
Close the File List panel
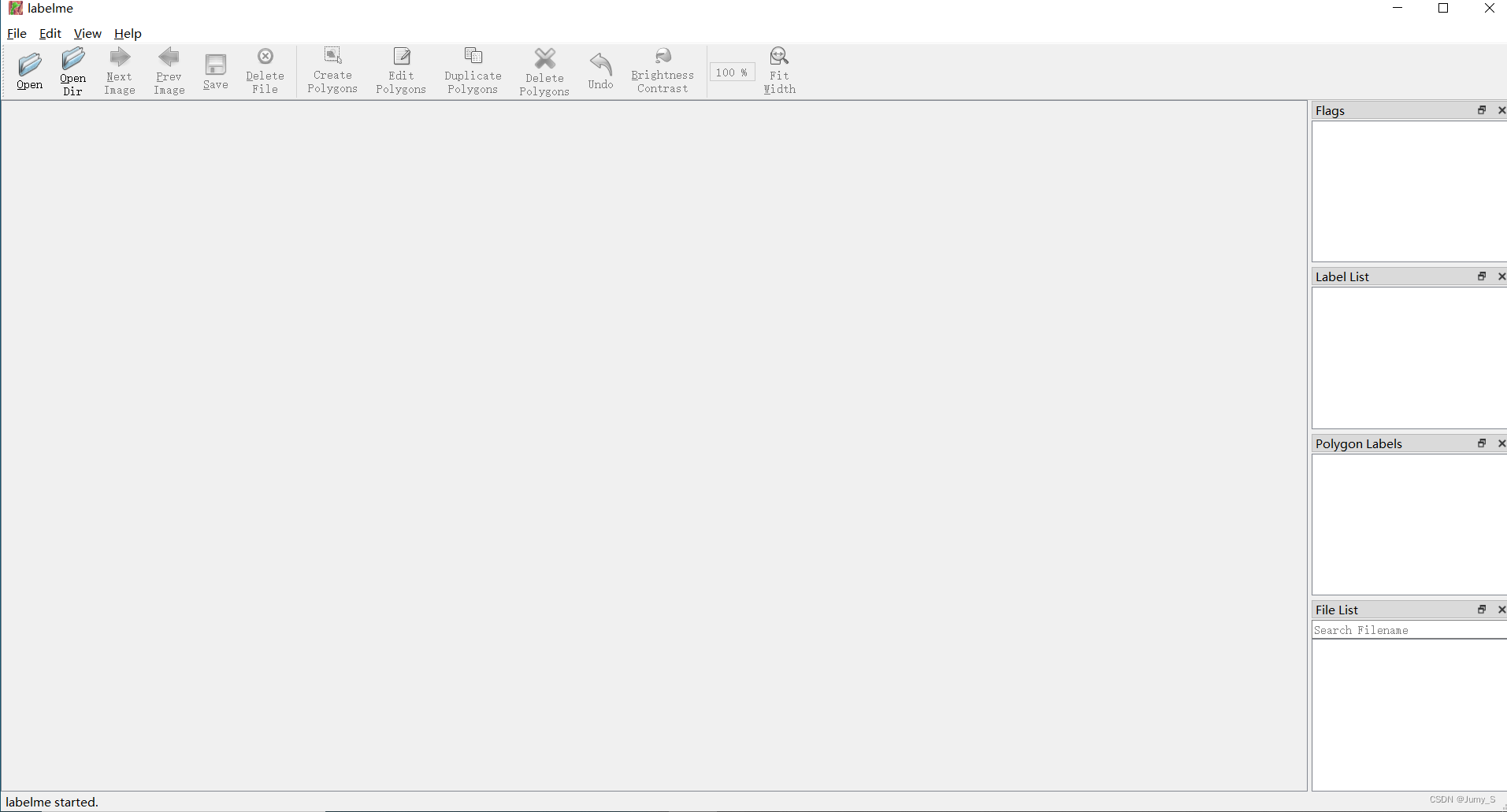[1501, 610]
